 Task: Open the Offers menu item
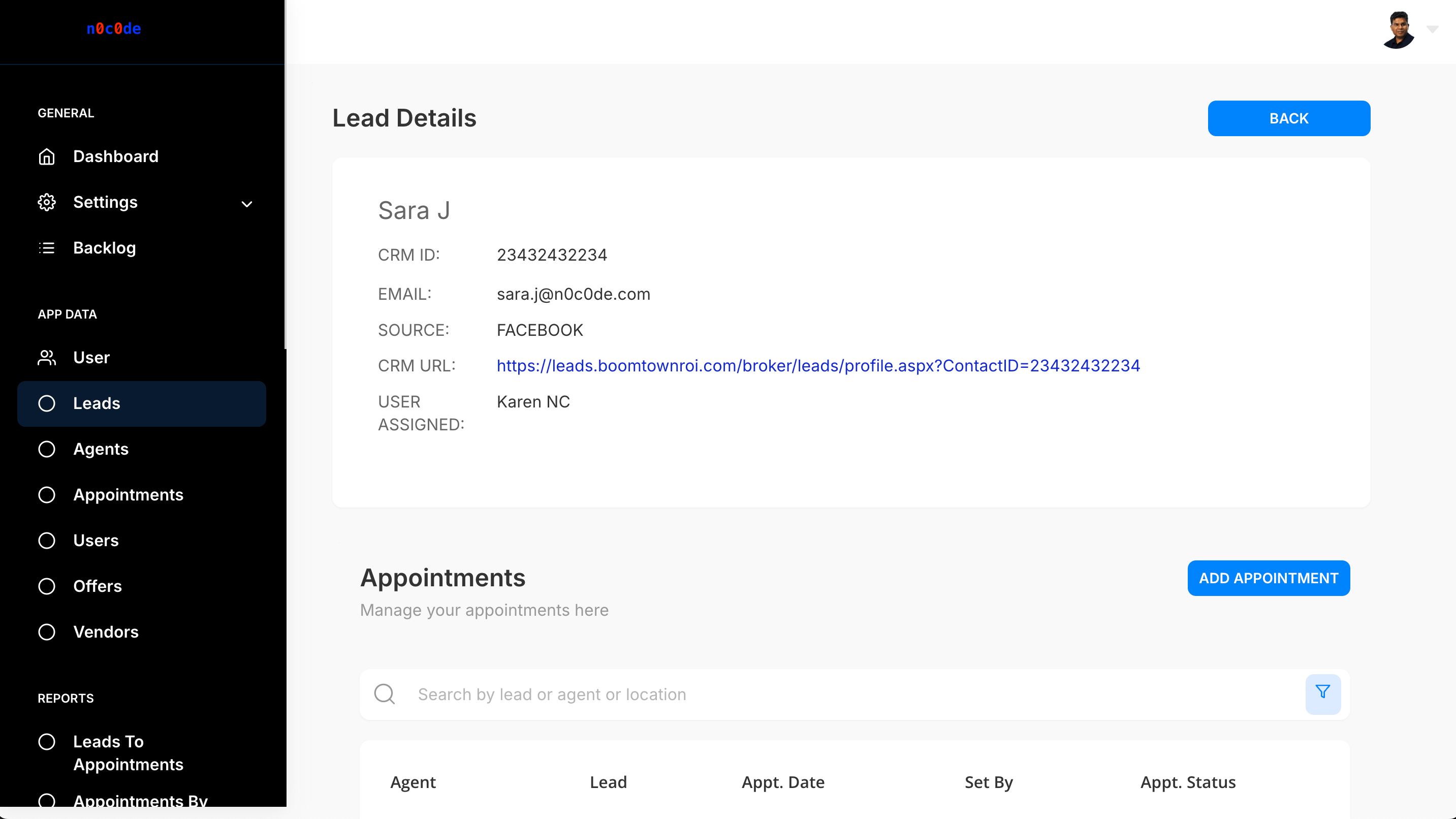tap(97, 586)
